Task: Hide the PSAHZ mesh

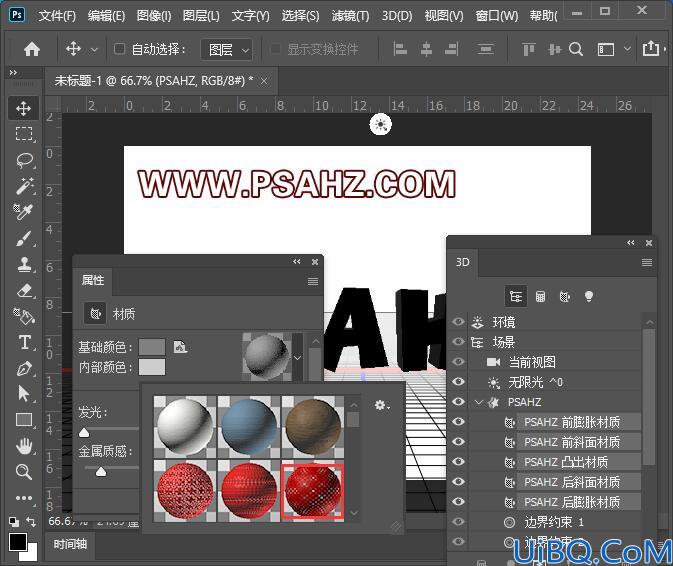Action: tap(458, 402)
